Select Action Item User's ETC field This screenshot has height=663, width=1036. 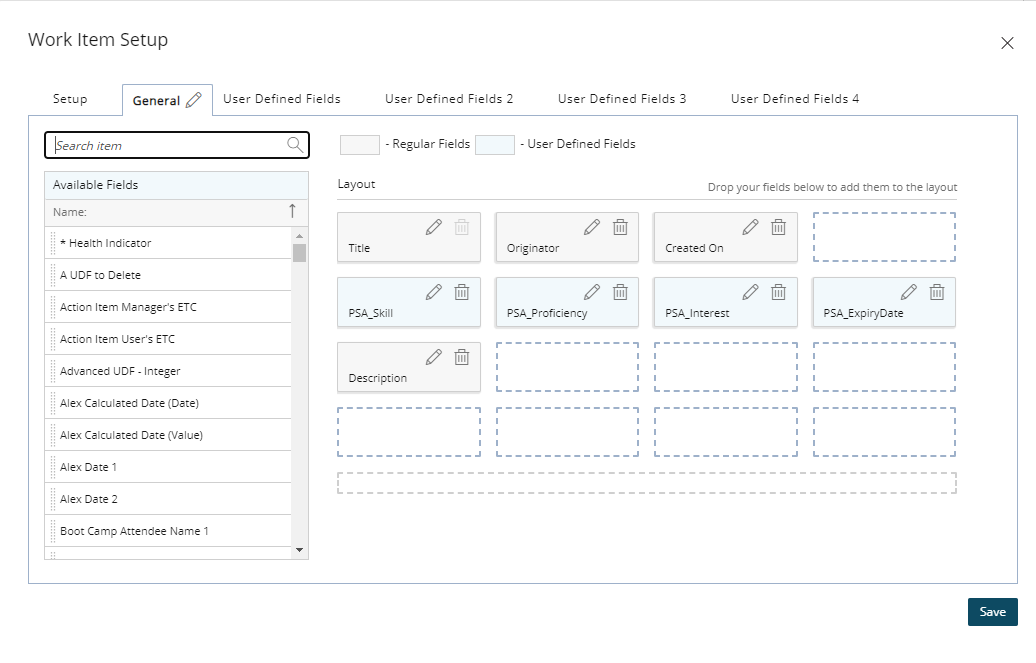click(168, 339)
